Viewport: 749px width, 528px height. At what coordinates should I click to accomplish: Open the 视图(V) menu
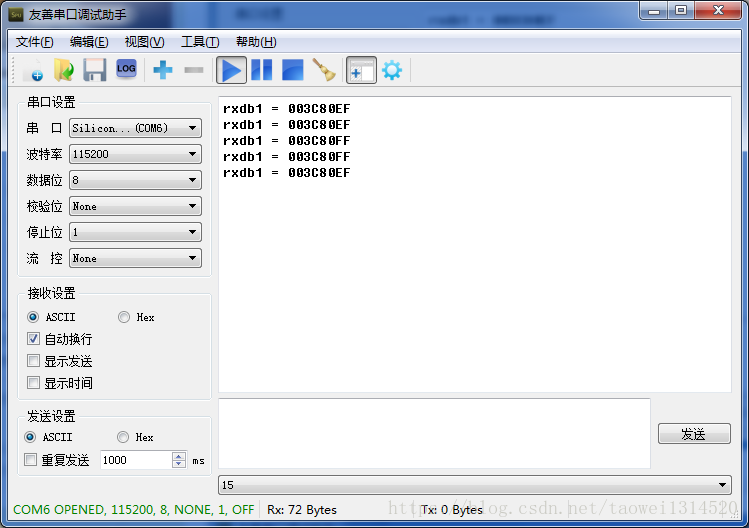pyautogui.click(x=144, y=42)
